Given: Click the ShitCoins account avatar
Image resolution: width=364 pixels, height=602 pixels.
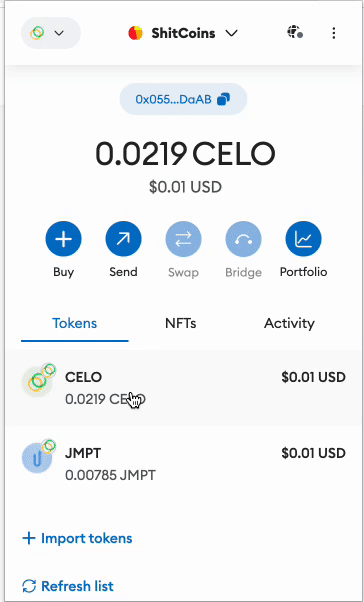Looking at the screenshot, I should [136, 33].
